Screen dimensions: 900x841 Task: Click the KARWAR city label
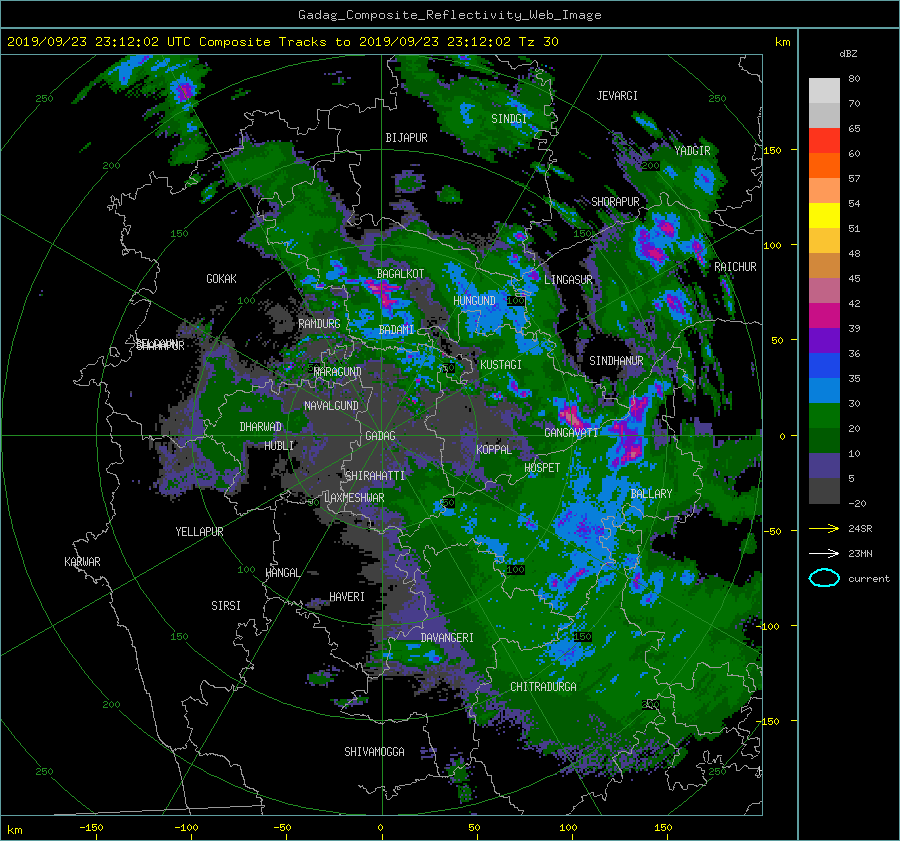coord(82,562)
